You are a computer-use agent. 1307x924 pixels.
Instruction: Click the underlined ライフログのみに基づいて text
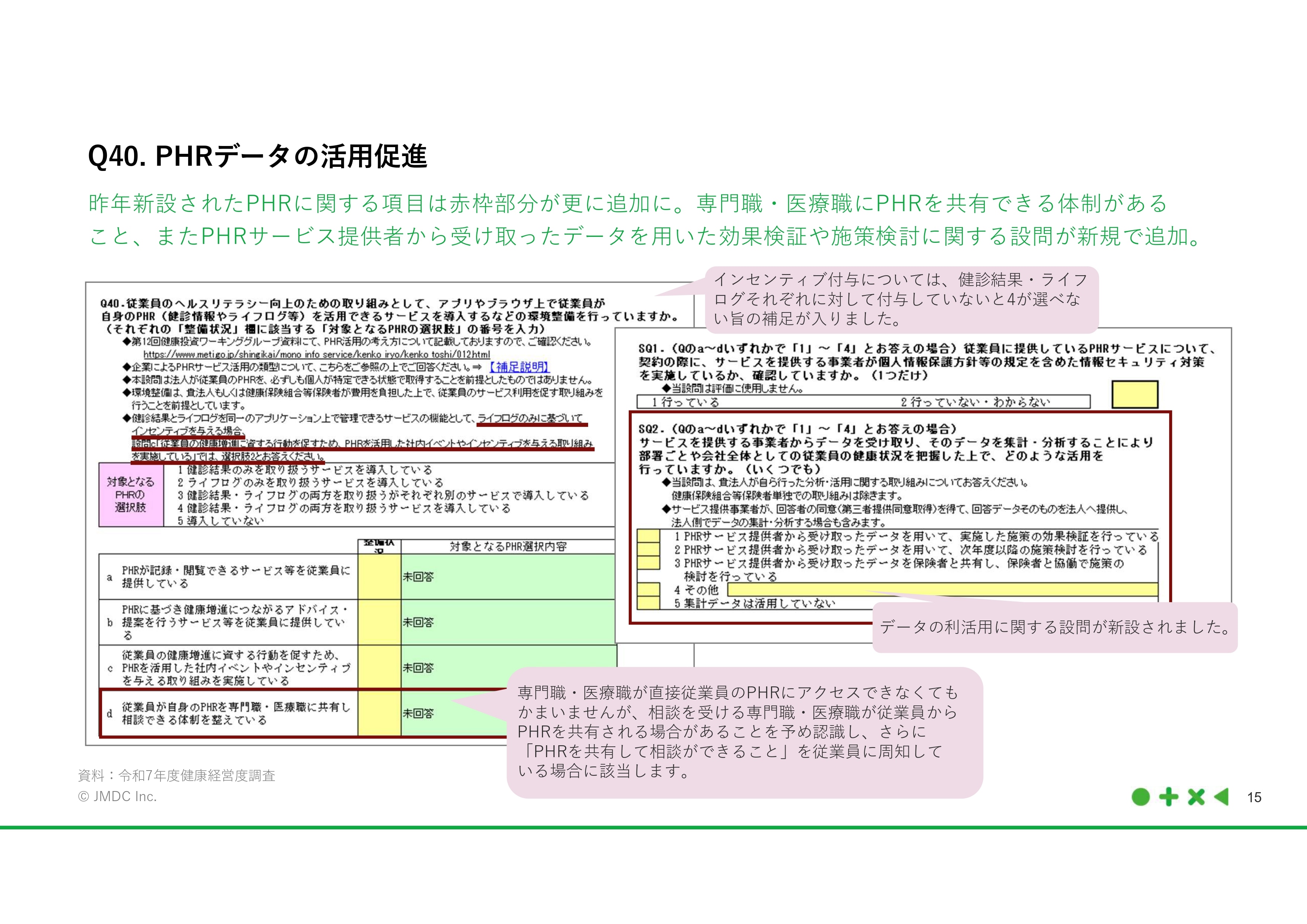tap(530, 419)
